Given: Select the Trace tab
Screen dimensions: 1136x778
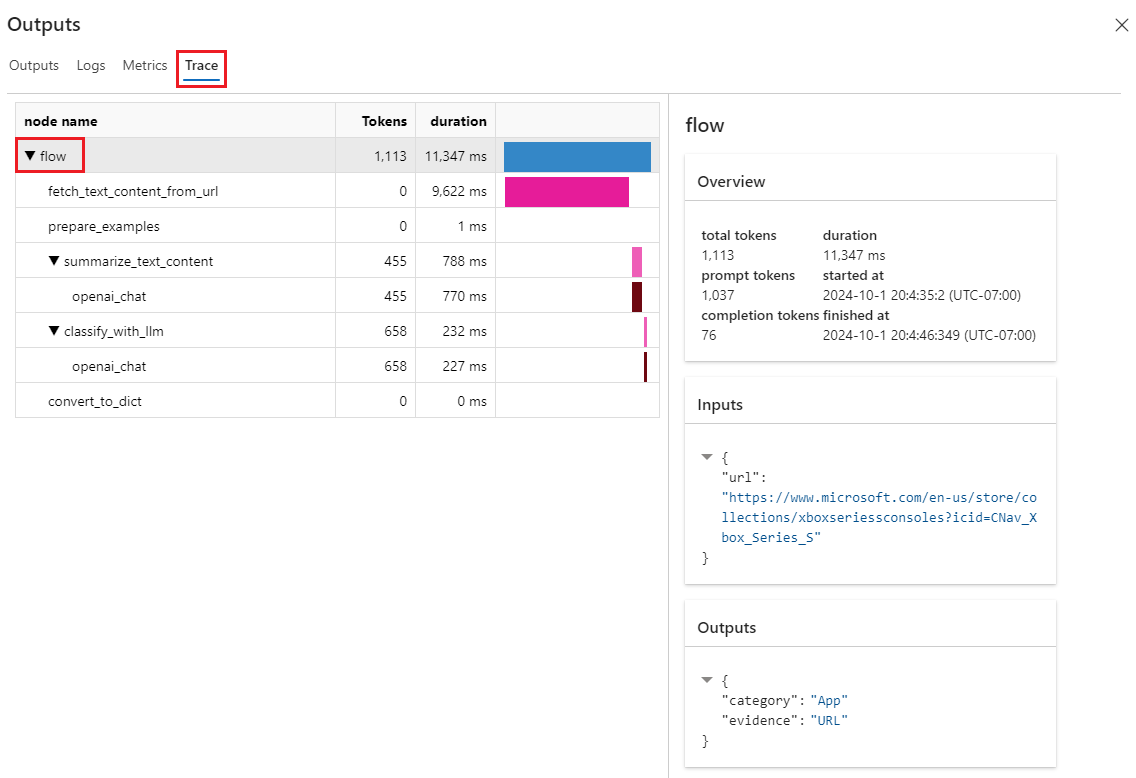Looking at the screenshot, I should (201, 66).
